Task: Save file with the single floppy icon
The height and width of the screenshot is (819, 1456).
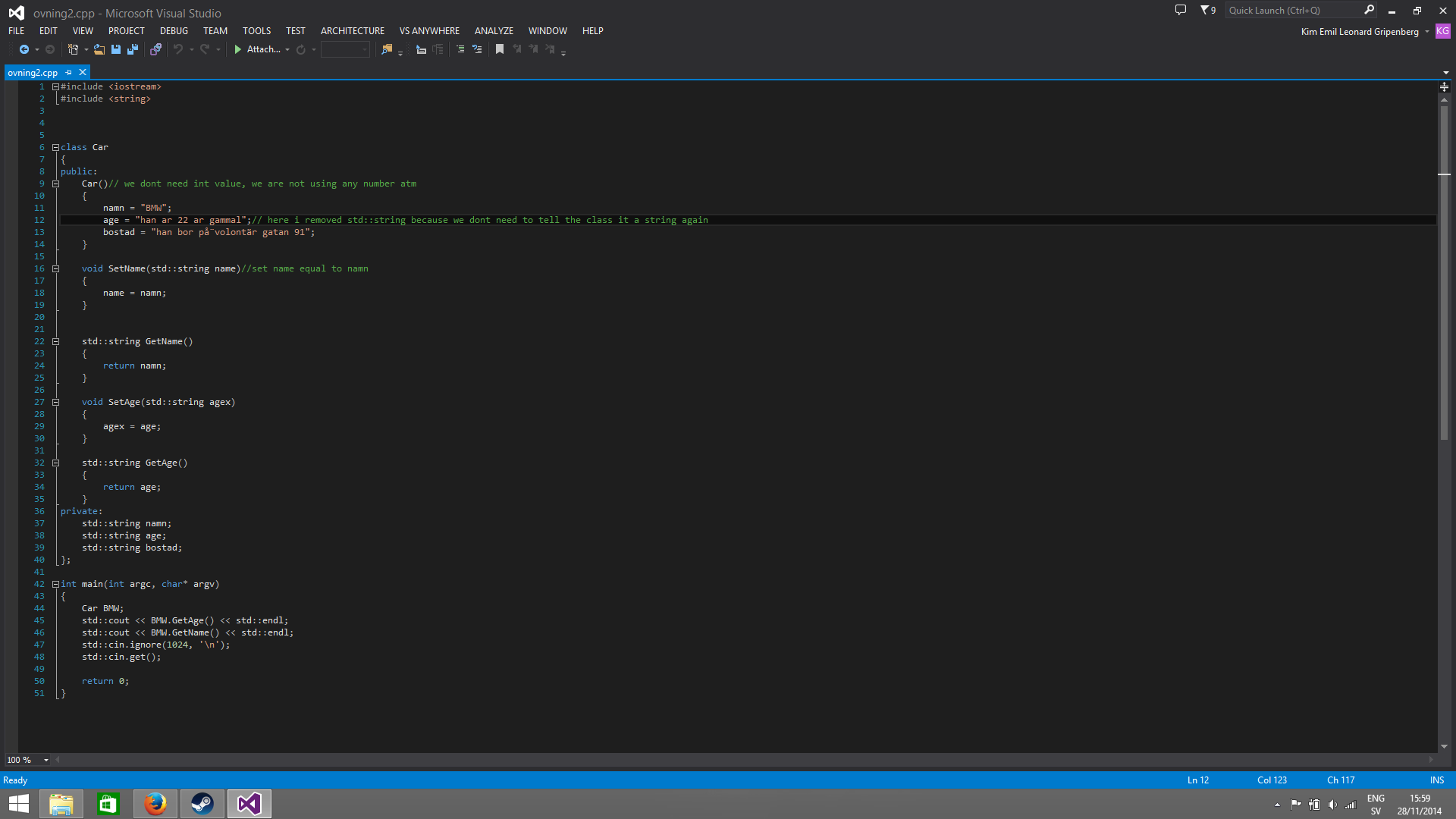Action: [x=116, y=49]
